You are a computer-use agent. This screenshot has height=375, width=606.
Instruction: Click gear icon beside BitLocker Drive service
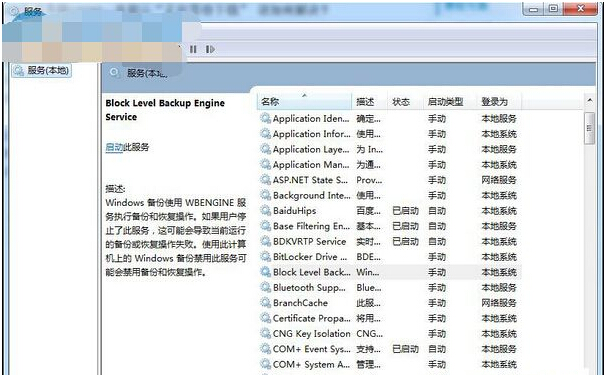[266, 257]
